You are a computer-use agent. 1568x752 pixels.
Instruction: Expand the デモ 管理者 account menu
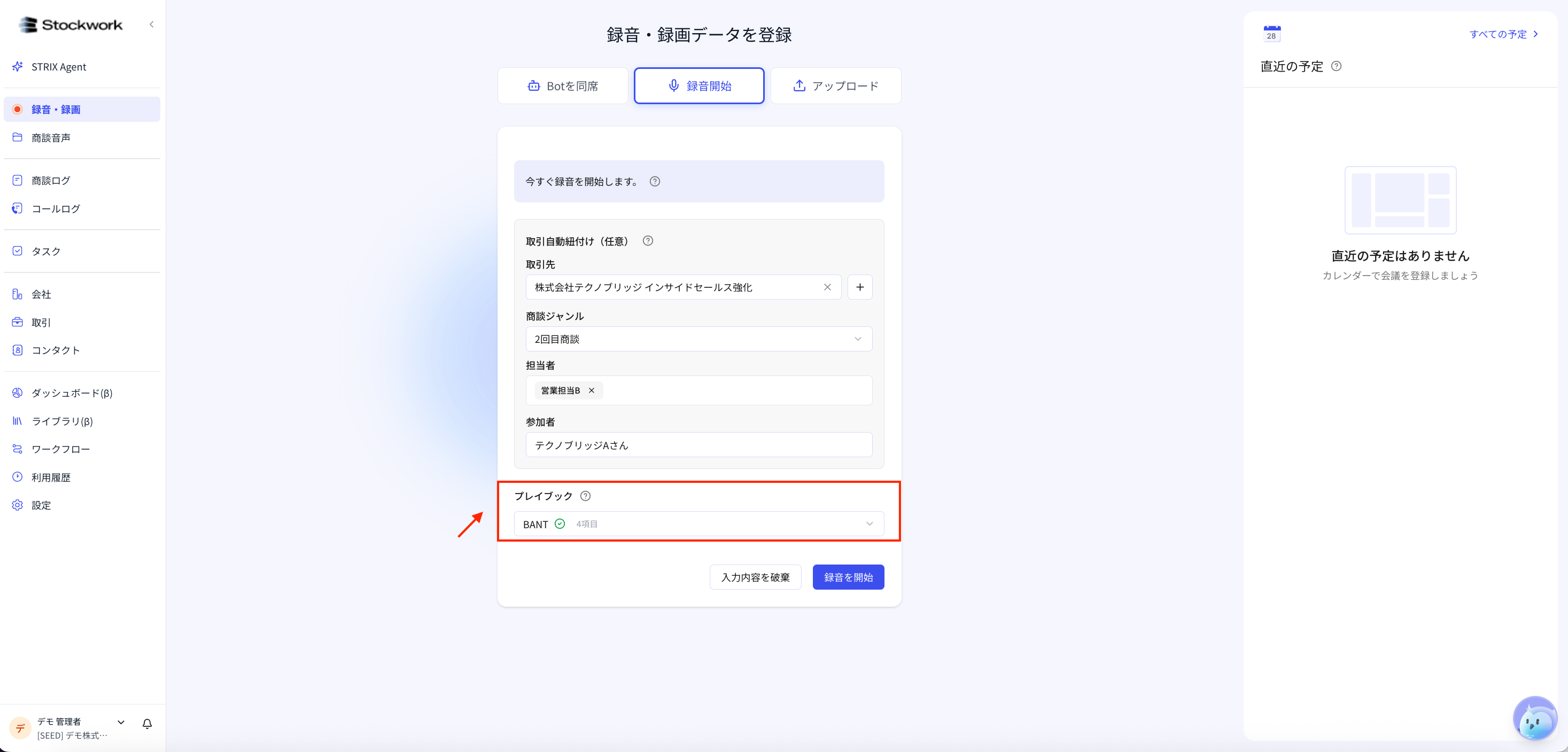[121, 722]
